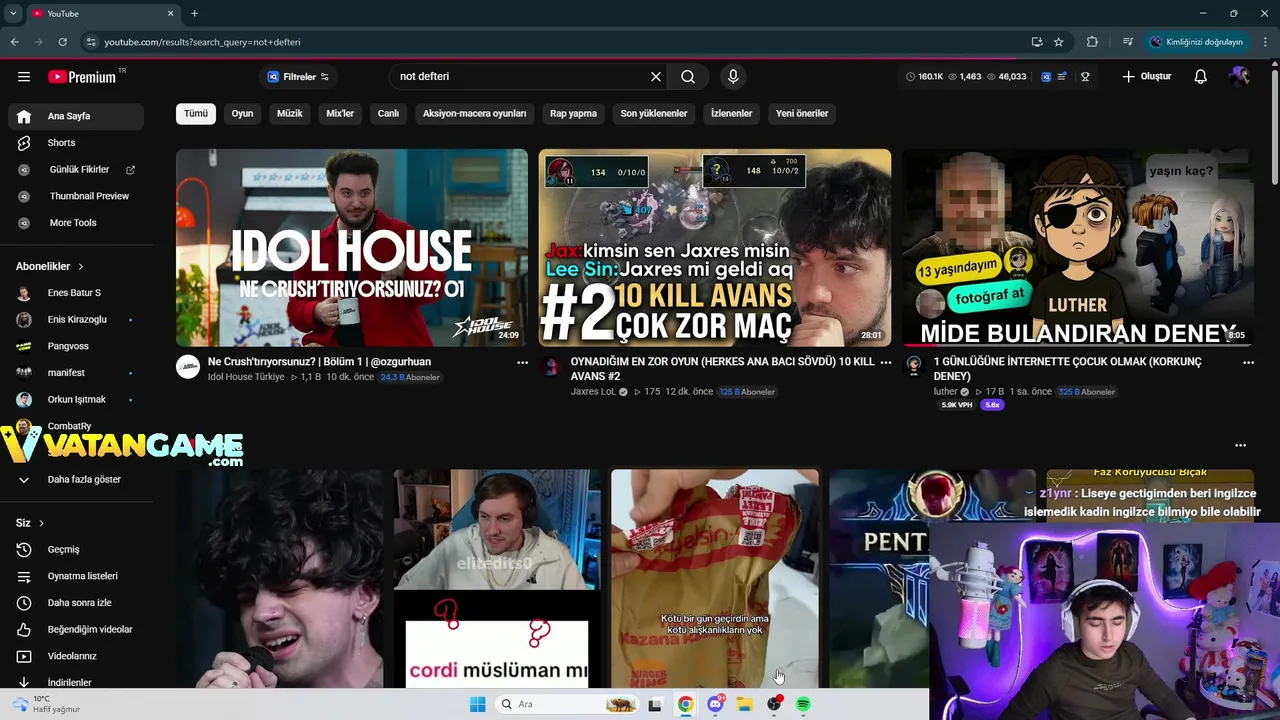Select the İzlenenler filter chip
The height and width of the screenshot is (720, 1280).
(731, 113)
